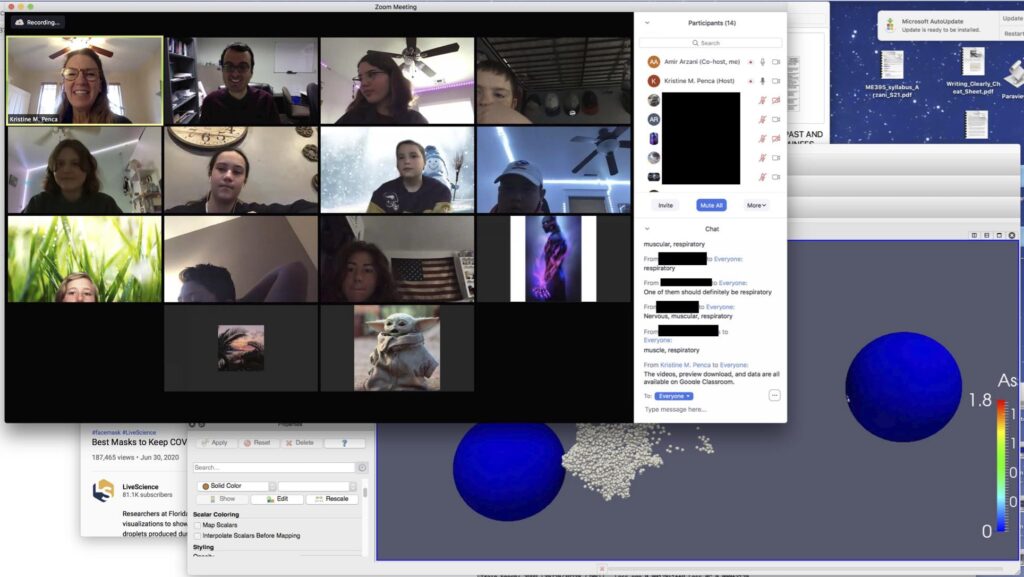The height and width of the screenshot is (577, 1024).
Task: Click camera icon in AR participant row
Action: (776, 119)
